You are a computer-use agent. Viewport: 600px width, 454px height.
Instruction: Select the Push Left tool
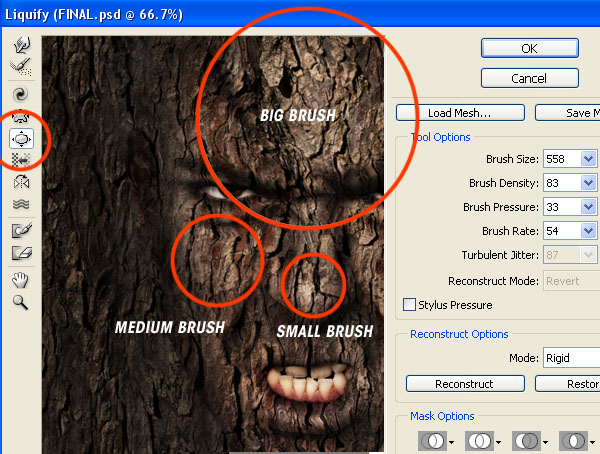coord(19,160)
